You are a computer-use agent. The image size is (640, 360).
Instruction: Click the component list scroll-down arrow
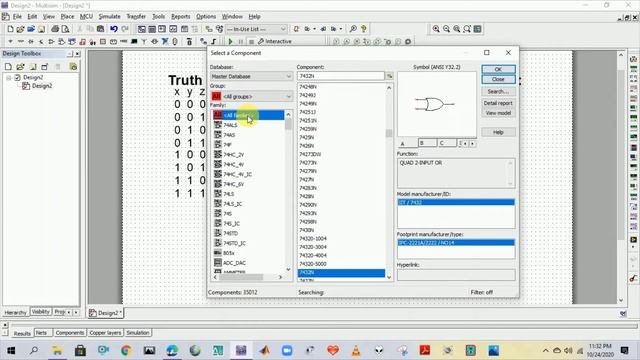coord(389,278)
